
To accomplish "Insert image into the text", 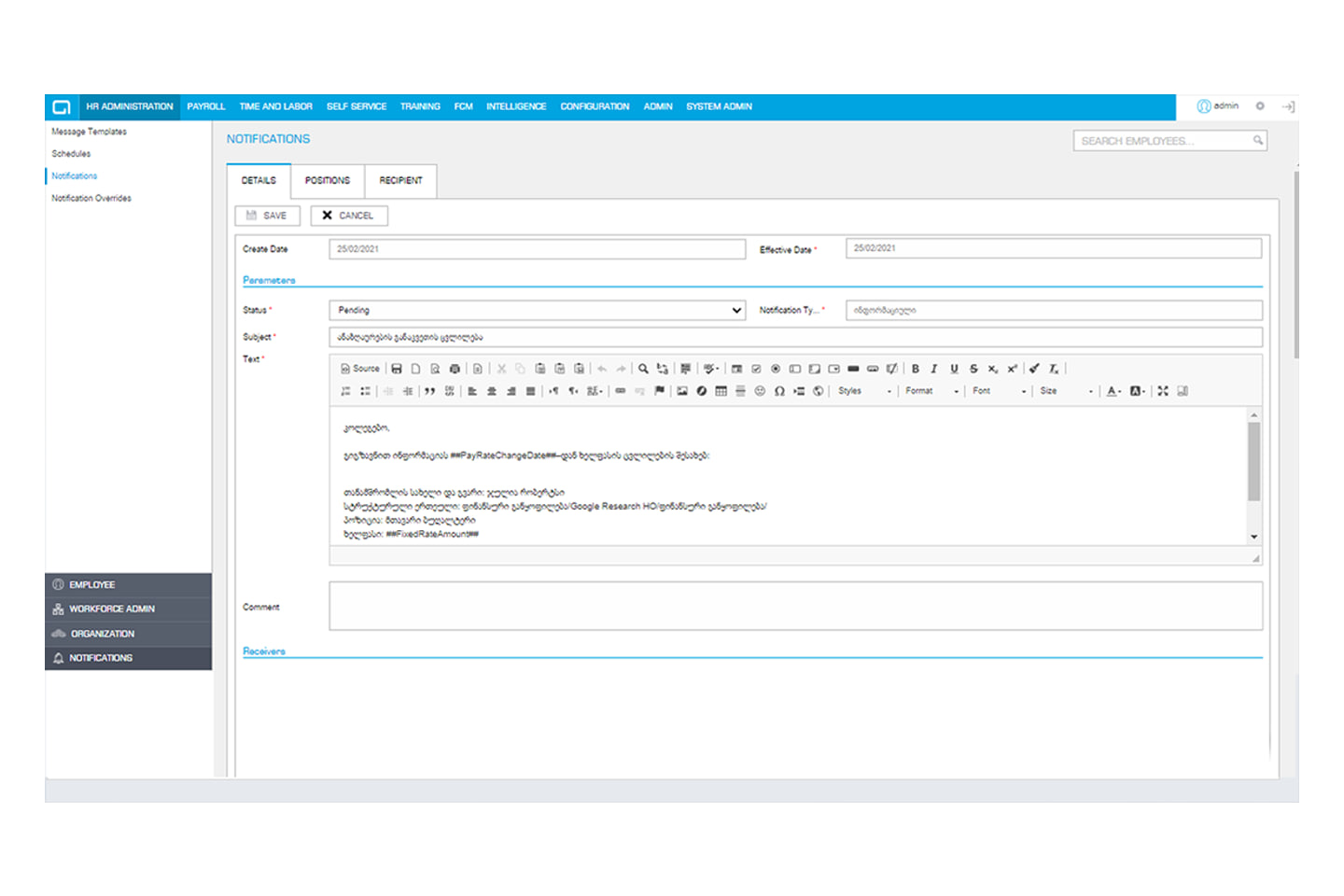I will tap(682, 391).
